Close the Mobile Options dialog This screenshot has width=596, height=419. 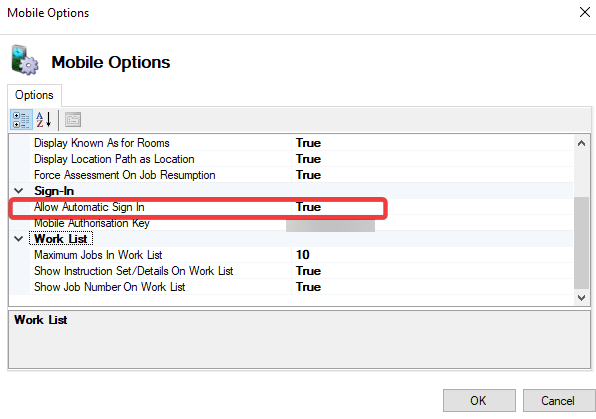(585, 12)
